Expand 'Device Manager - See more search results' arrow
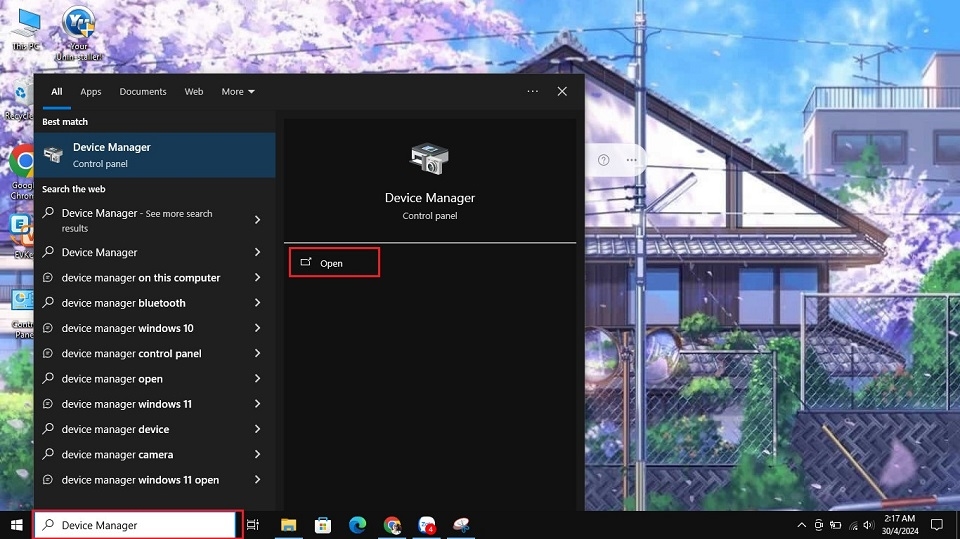The image size is (960, 539). pos(257,220)
